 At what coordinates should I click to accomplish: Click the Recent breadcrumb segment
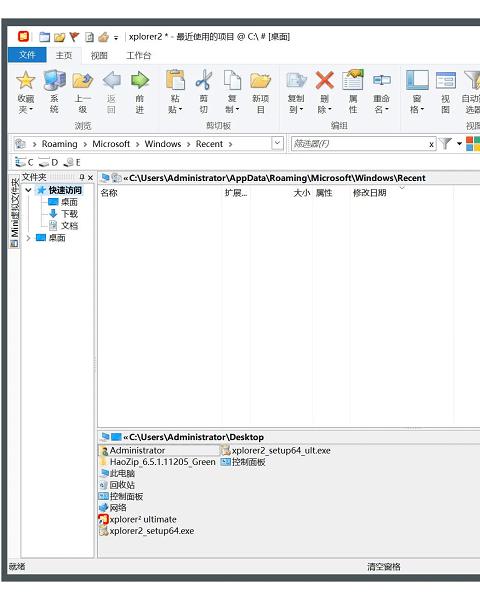(x=209, y=144)
